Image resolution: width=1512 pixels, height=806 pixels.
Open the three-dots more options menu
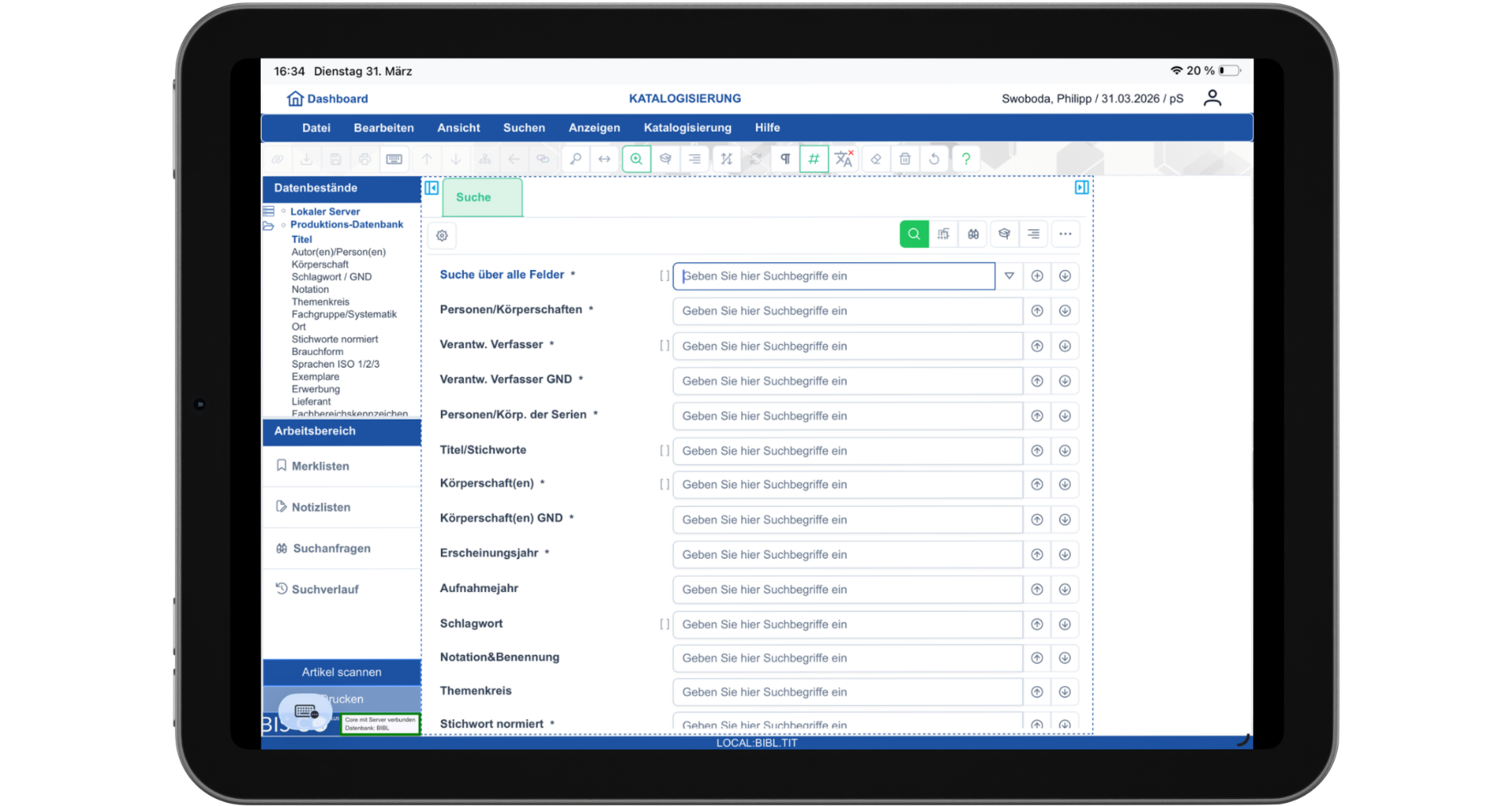pyautogui.click(x=1065, y=234)
